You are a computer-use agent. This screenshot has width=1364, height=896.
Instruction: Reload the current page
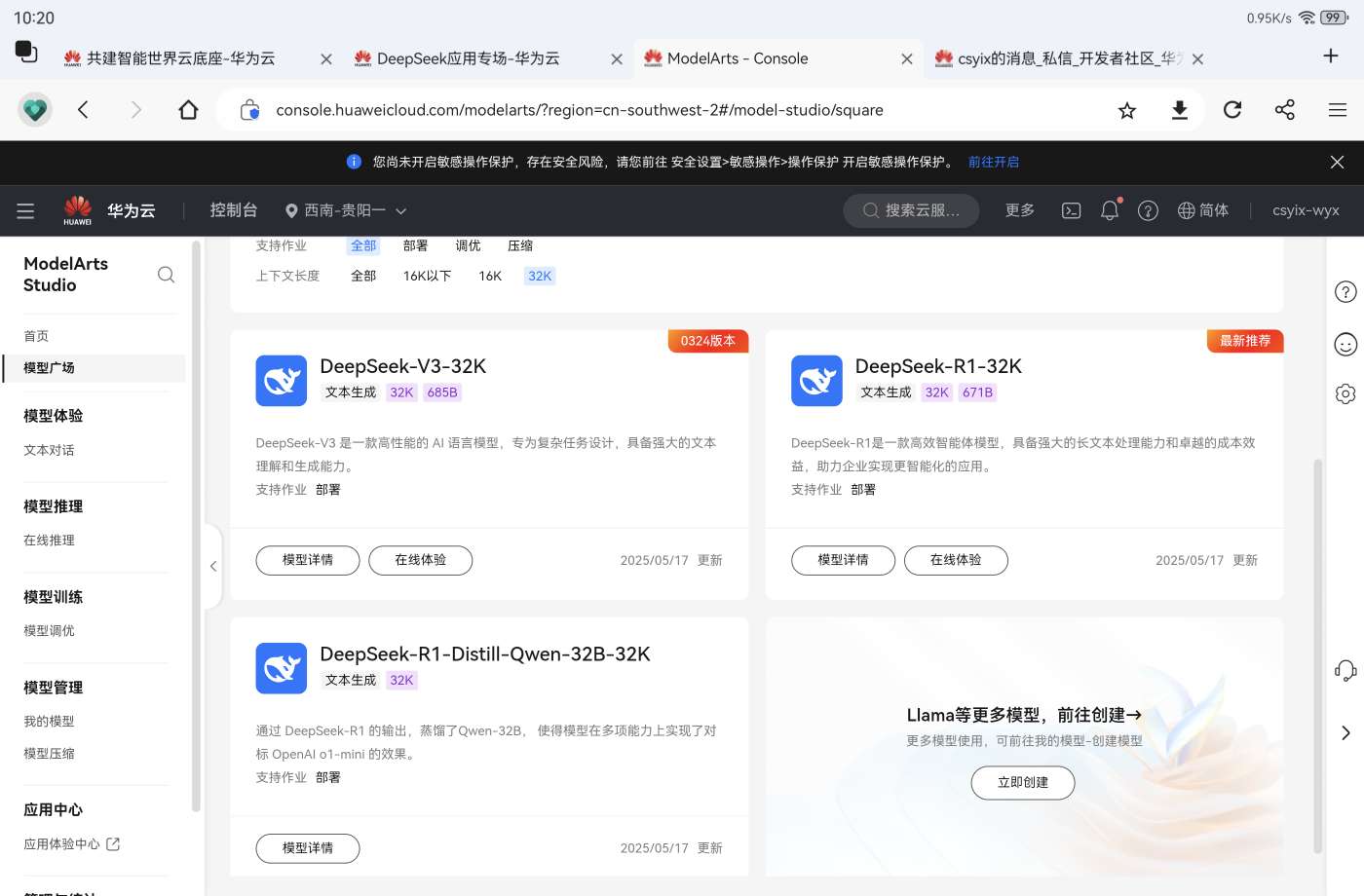click(x=1232, y=110)
